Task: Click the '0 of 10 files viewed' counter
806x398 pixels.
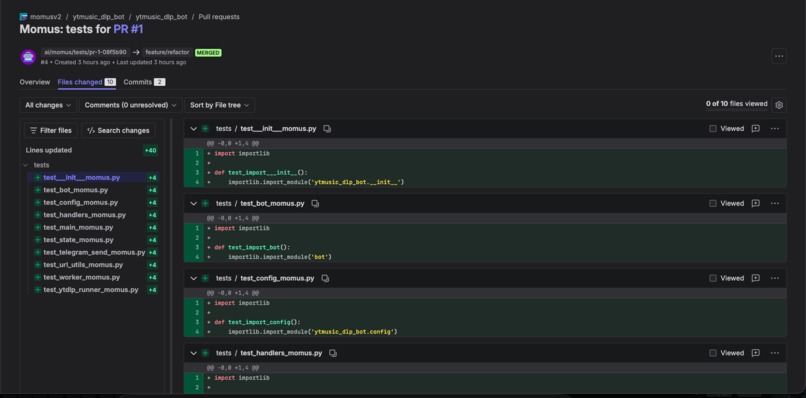Action: (x=737, y=104)
